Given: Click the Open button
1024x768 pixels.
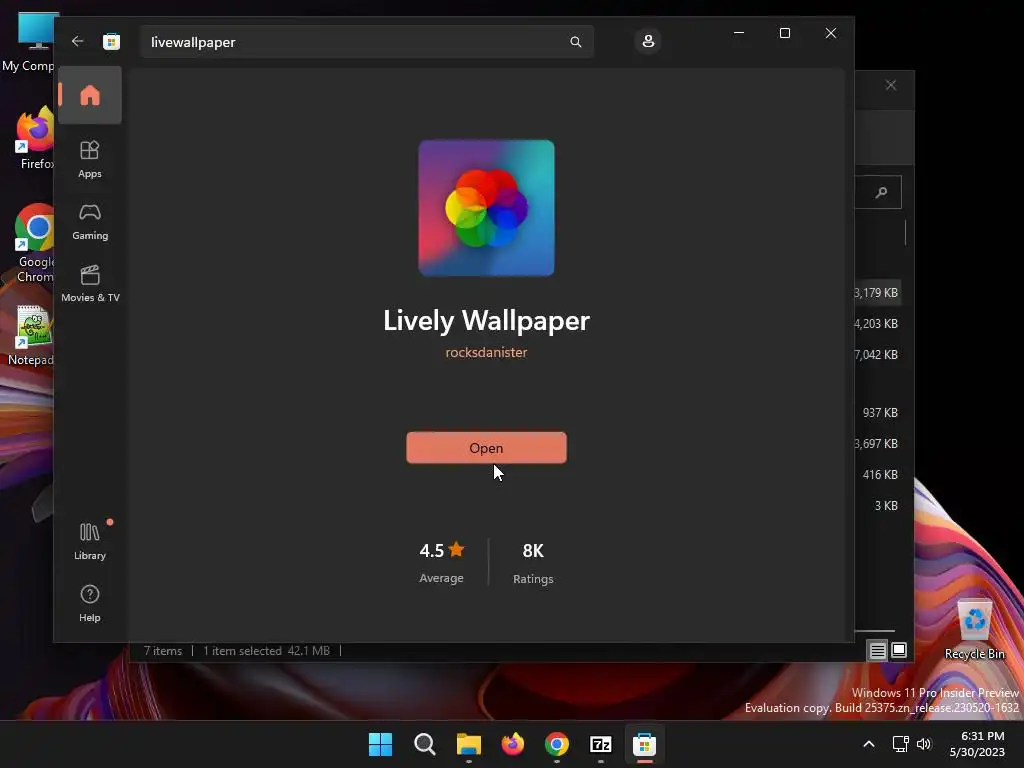Looking at the screenshot, I should point(487,448).
